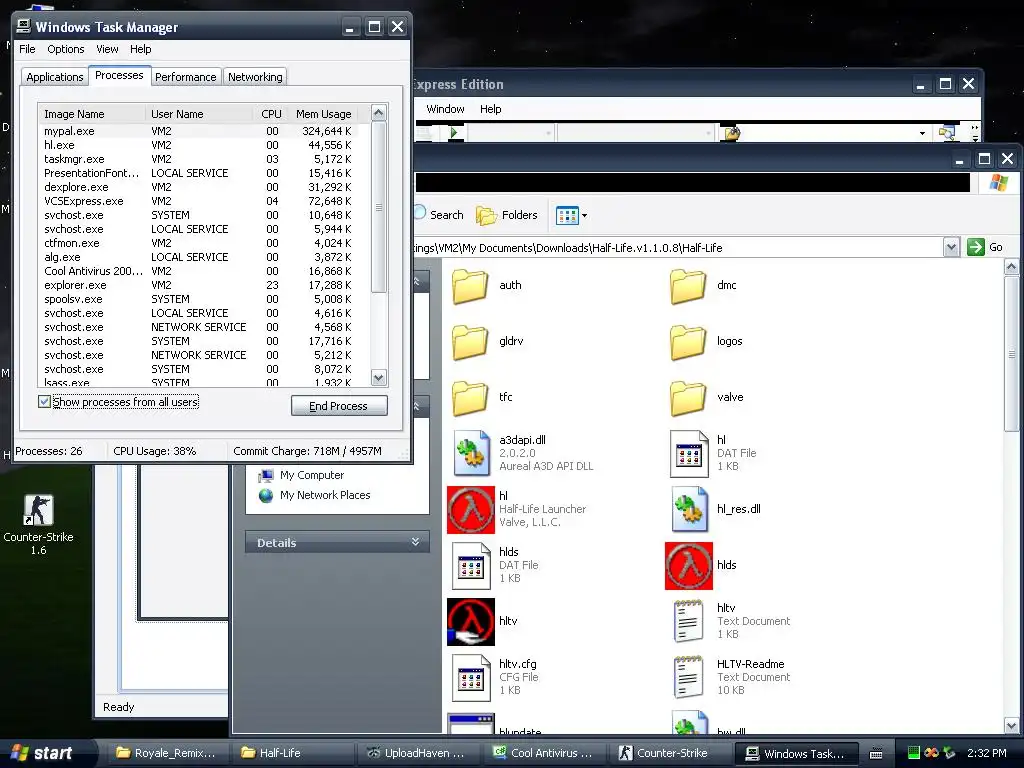This screenshot has height=768, width=1024.
Task: Open the Find combo box dropdown in Express Edition toolbar
Action: (922, 133)
